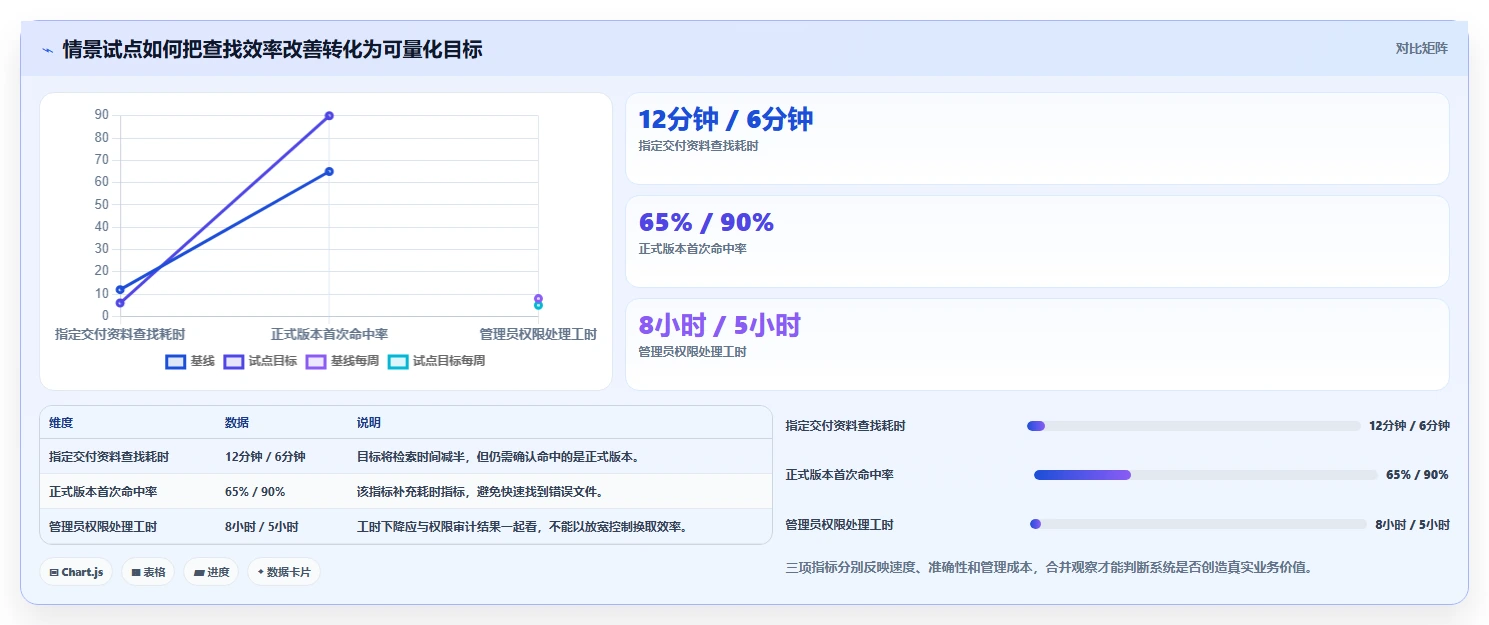
Task: Click the note 该指标补充耗时指标,避免快速找到错误文件。
Action: [481, 492]
